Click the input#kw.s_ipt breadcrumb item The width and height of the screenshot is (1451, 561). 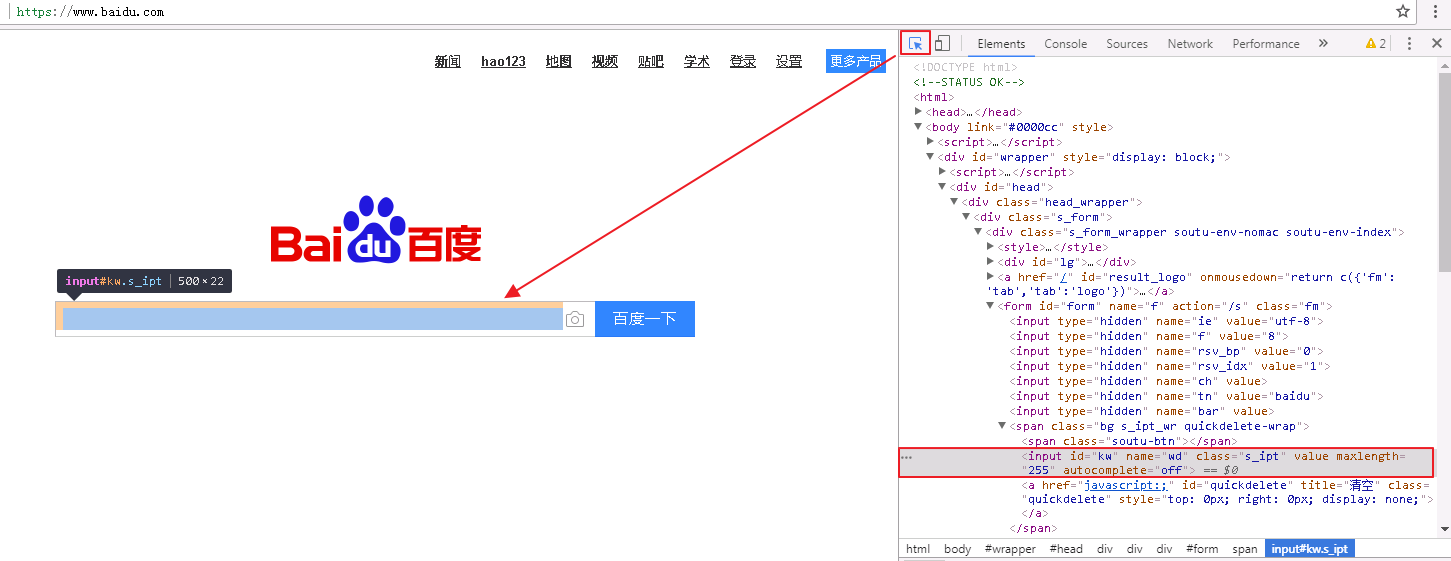[1310, 549]
